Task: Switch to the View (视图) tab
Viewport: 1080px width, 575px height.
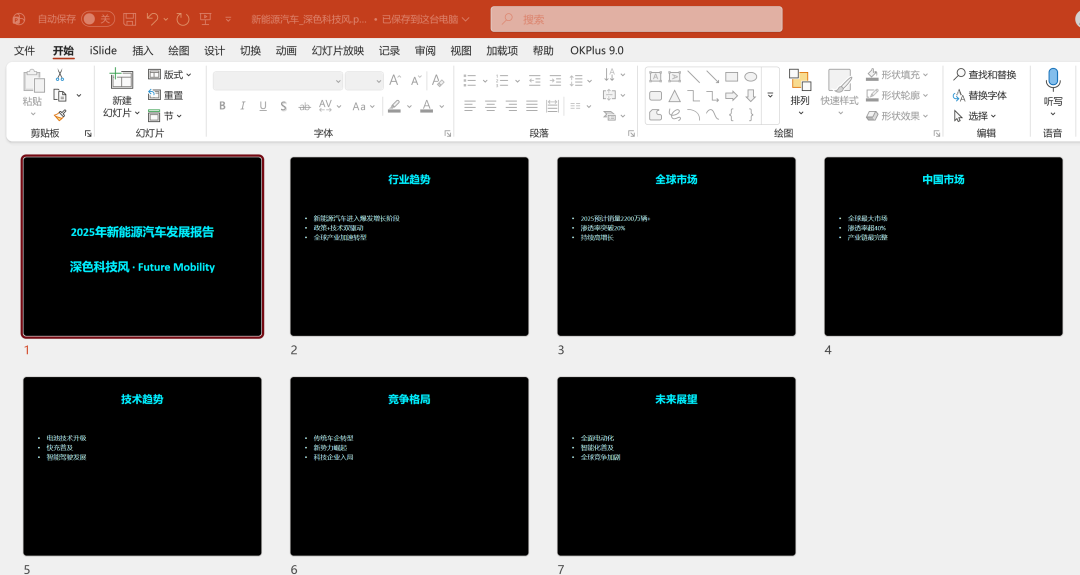Action: point(461,50)
